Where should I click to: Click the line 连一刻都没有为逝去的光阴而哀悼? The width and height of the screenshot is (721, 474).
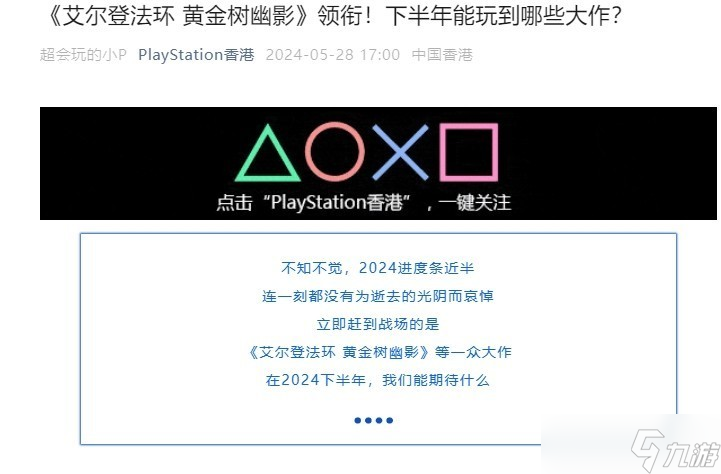(x=378, y=297)
